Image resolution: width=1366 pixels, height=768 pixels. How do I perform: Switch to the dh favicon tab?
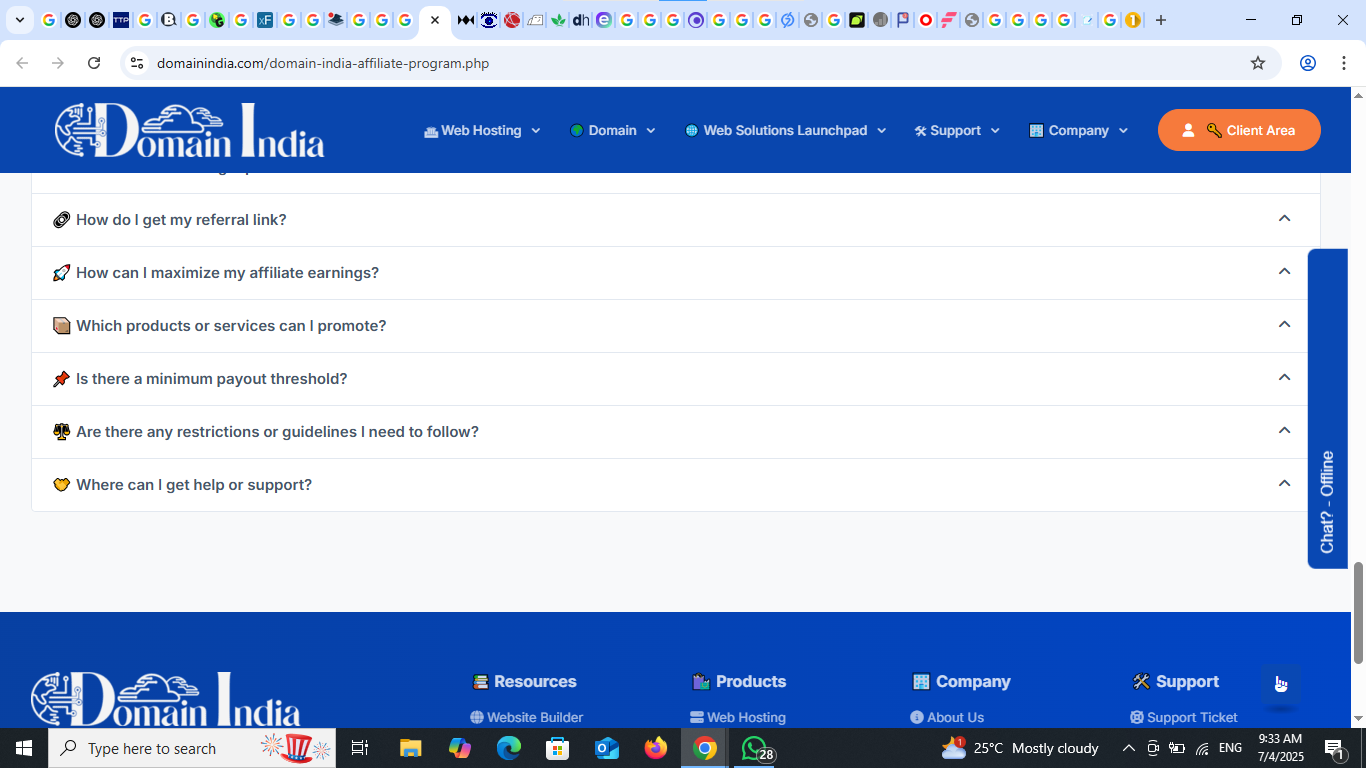click(581, 20)
